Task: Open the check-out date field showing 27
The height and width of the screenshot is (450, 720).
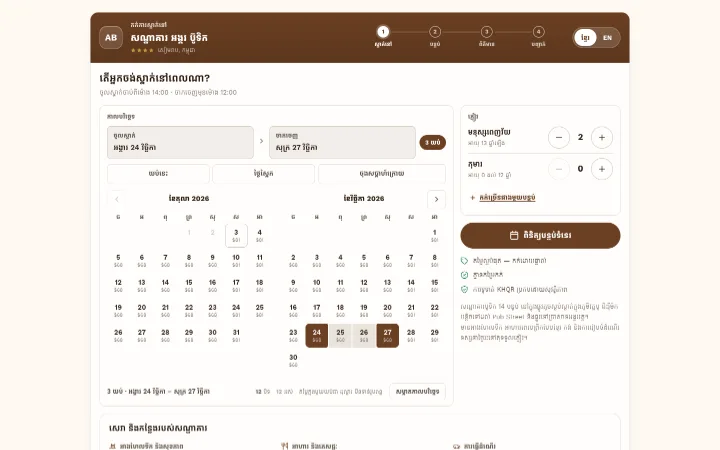Action: (x=342, y=142)
